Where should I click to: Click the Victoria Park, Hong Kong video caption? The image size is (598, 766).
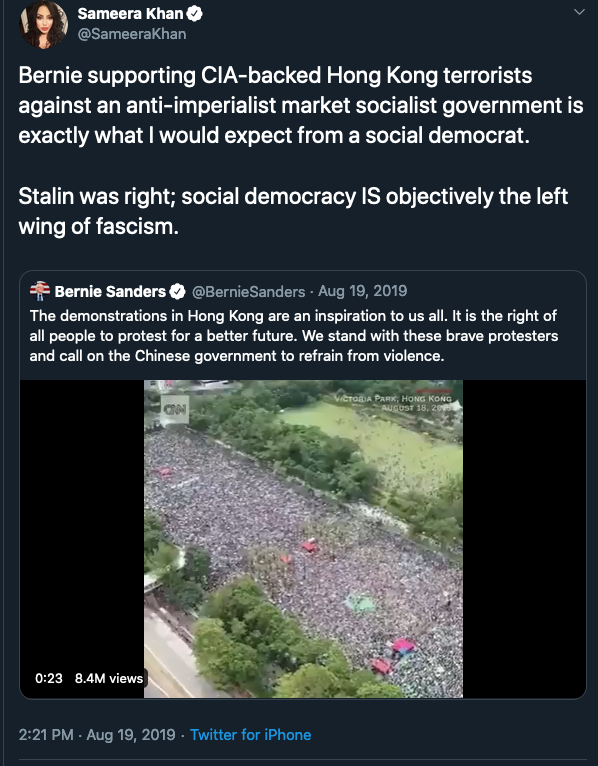(394, 403)
